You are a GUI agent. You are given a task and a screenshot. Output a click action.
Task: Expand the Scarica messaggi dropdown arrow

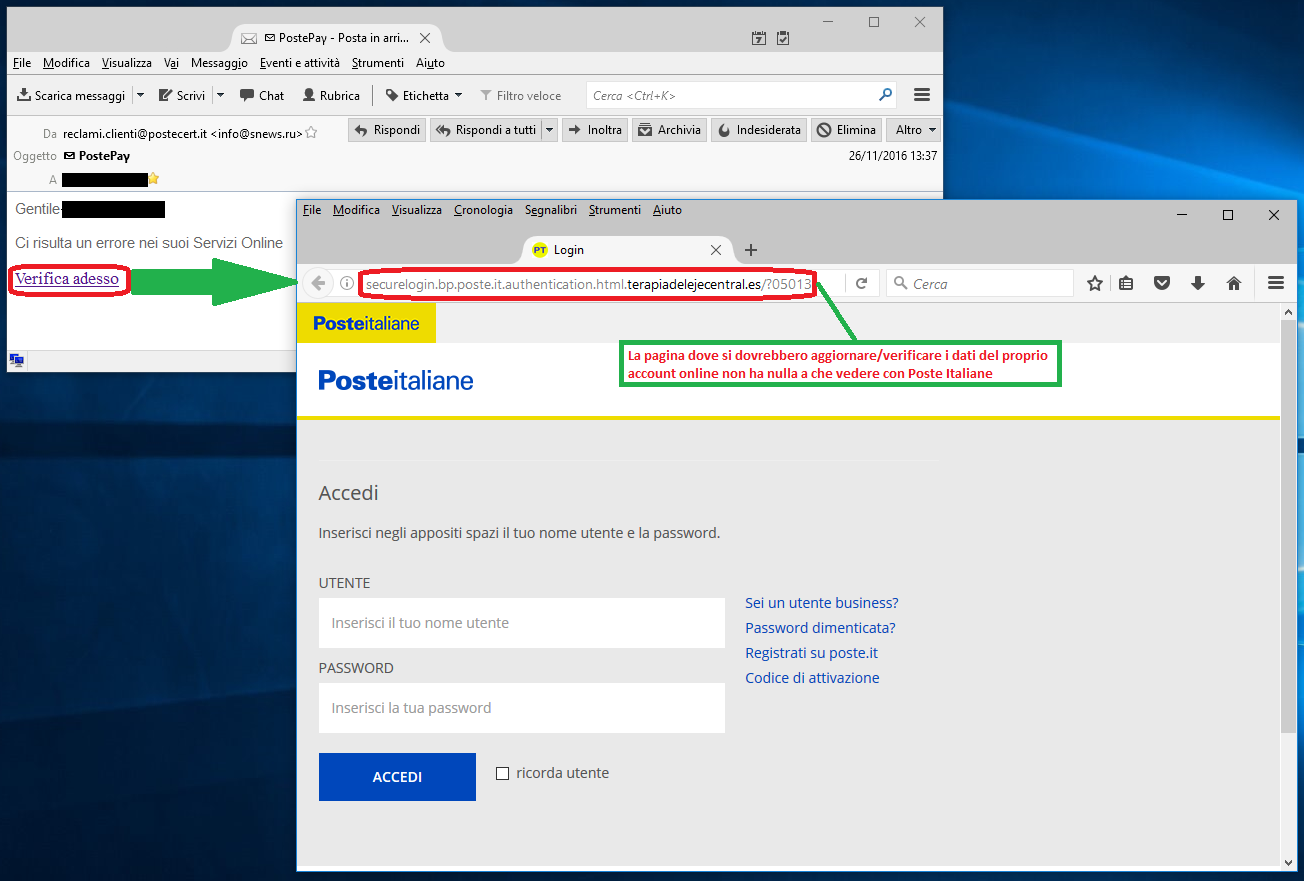coord(140,96)
